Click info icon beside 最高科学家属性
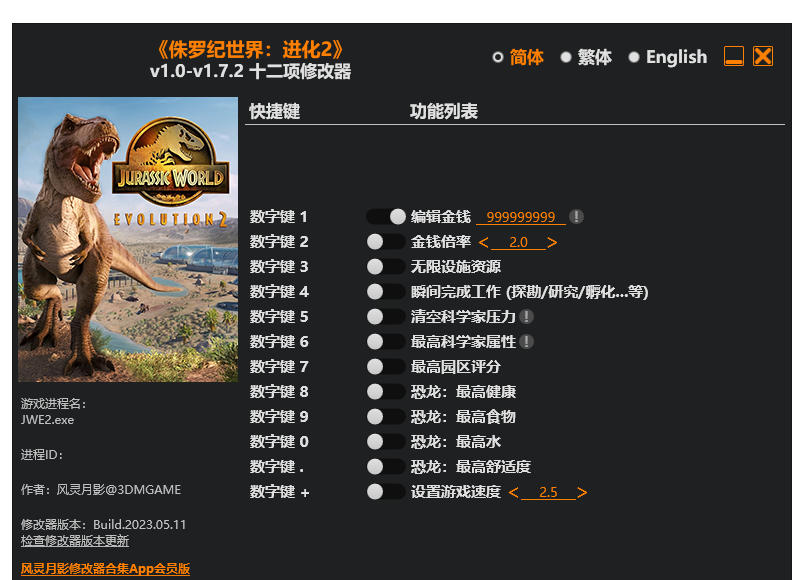Screen dimensions: 805x580 click(x=526, y=341)
